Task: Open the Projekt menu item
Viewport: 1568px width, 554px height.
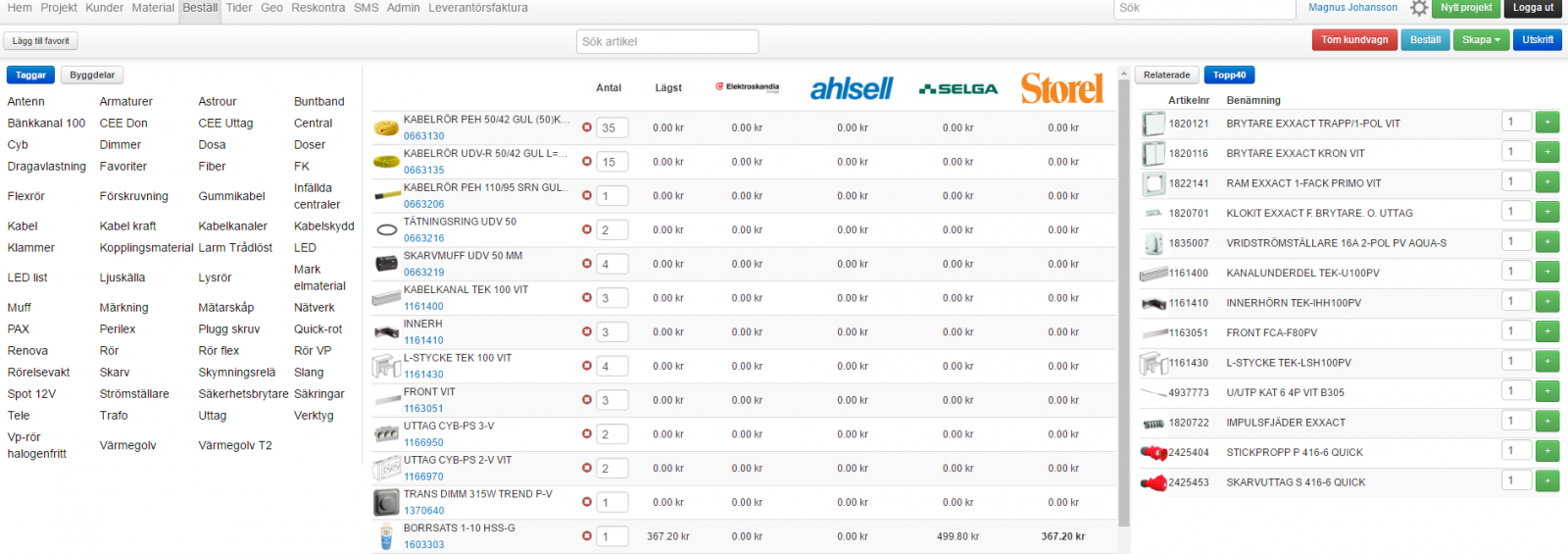Action: tap(59, 8)
